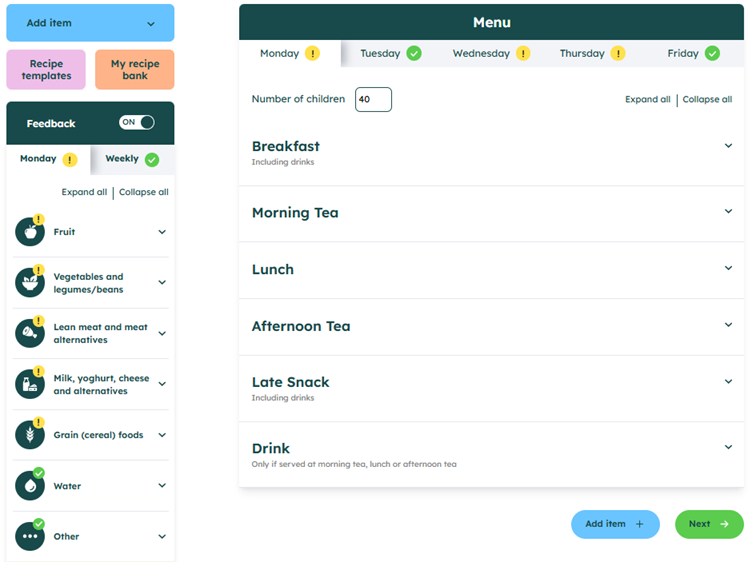Expand the Other feedback chevron
This screenshot has height=562, width=752.
(x=162, y=536)
